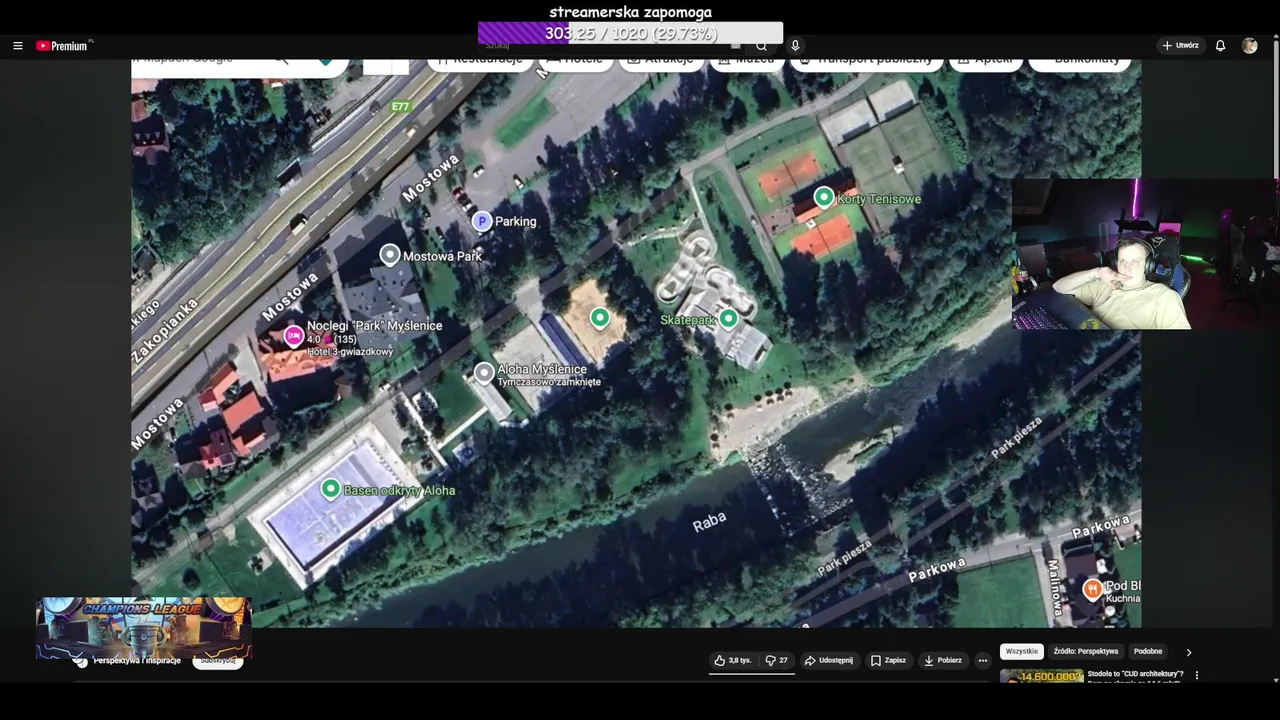Save video with Zapisz button
1280x720 pixels.
(x=888, y=660)
